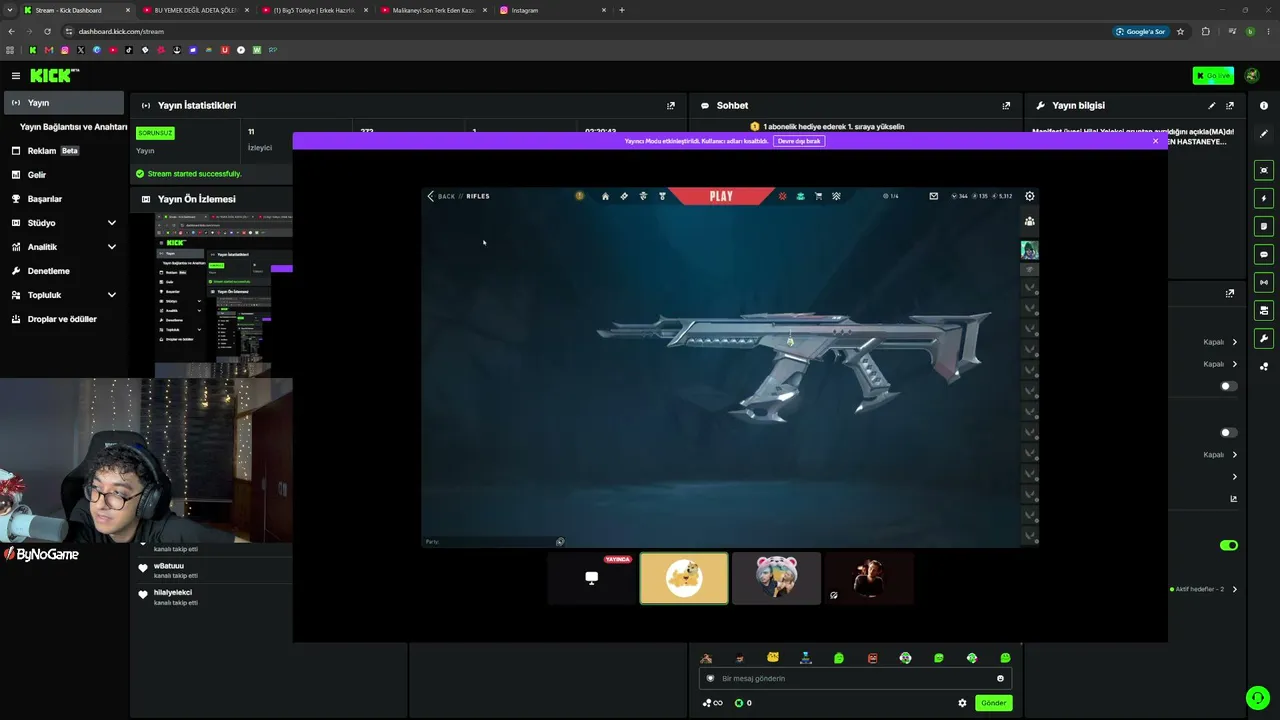Go BACK from the Rifles screen

(441, 196)
